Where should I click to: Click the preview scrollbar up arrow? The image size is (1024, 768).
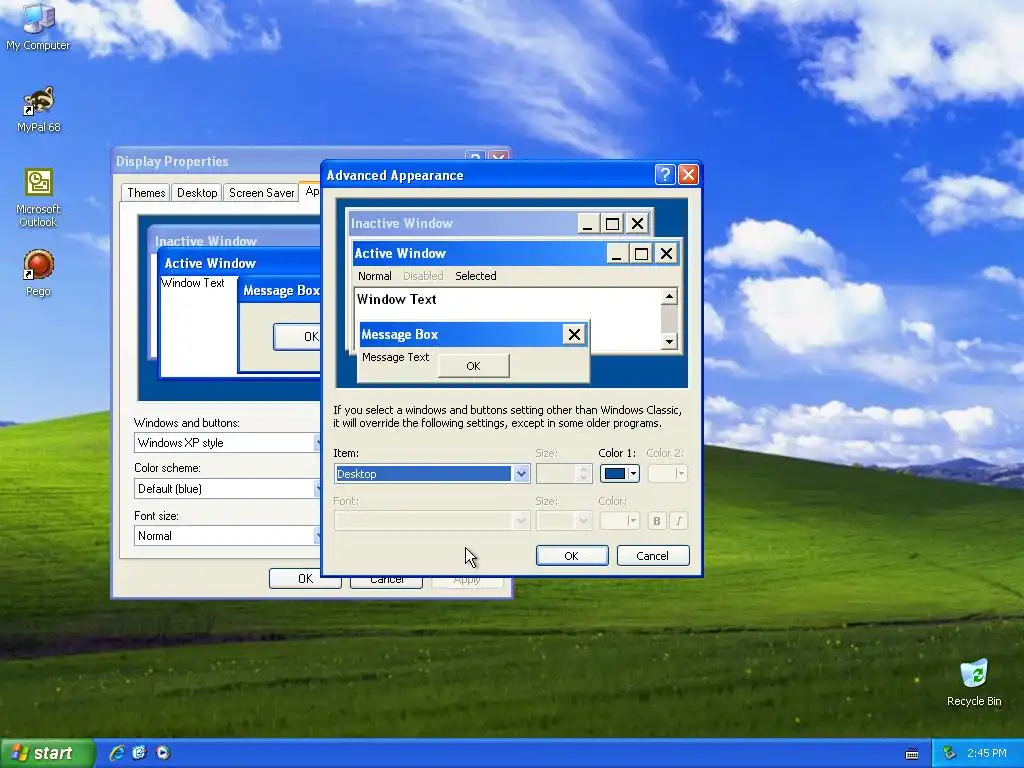(x=669, y=297)
